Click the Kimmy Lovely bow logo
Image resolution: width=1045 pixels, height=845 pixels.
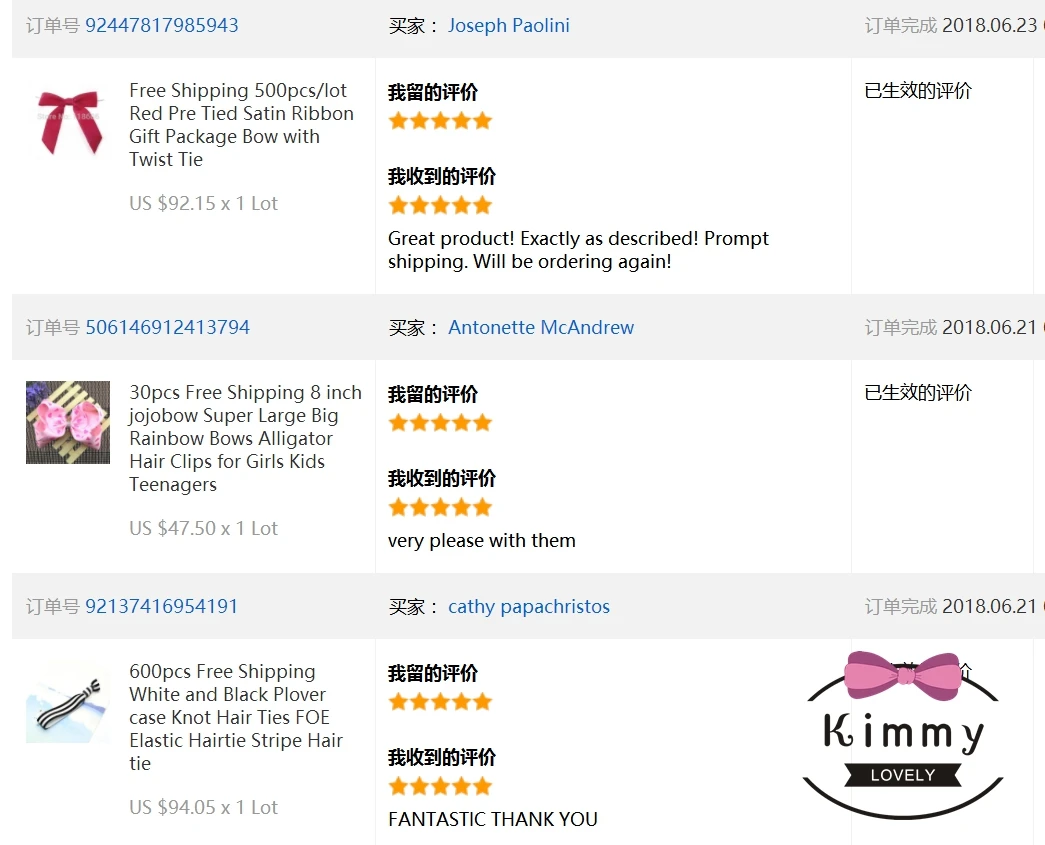[x=902, y=733]
